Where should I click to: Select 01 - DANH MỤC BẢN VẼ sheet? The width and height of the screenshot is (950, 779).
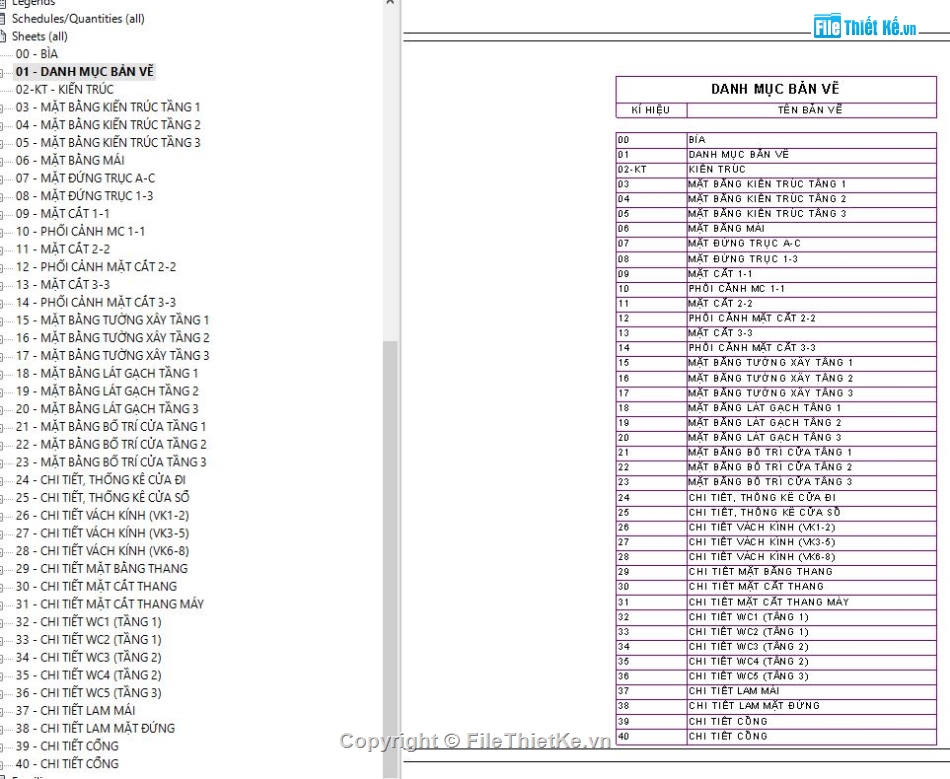coord(85,71)
